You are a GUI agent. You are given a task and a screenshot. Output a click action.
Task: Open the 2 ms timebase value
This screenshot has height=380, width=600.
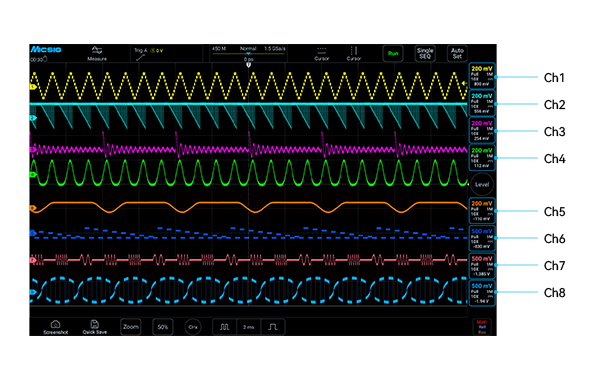[248, 327]
